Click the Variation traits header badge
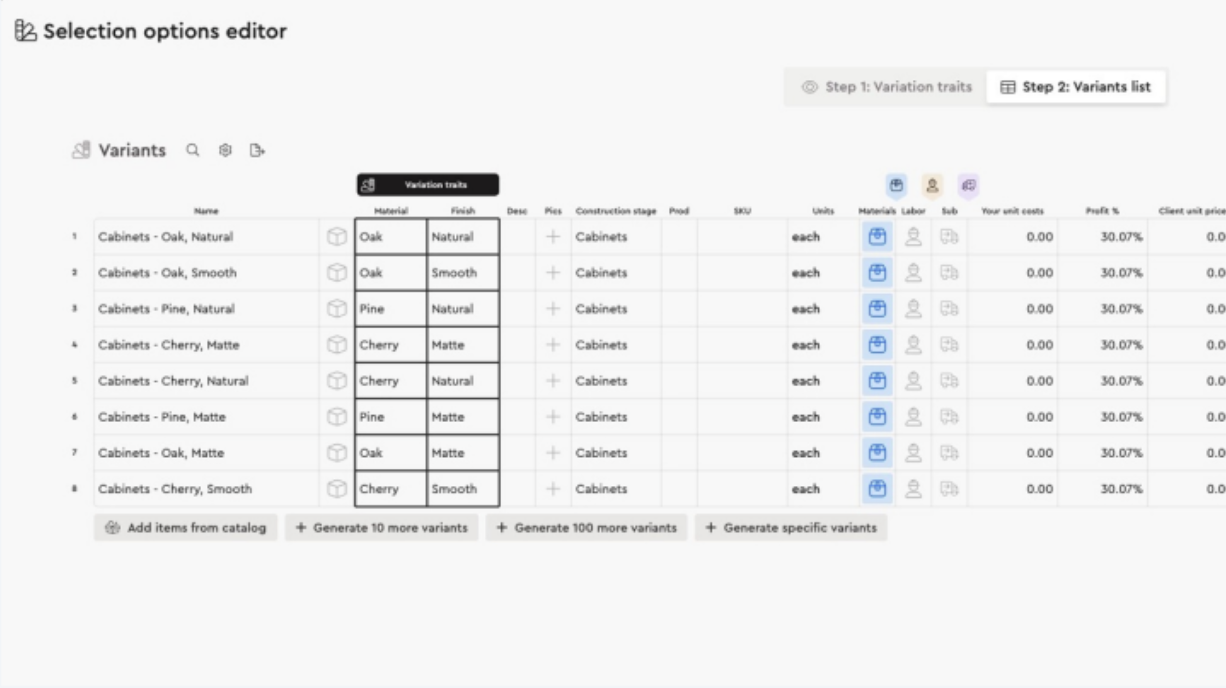 coord(428,185)
